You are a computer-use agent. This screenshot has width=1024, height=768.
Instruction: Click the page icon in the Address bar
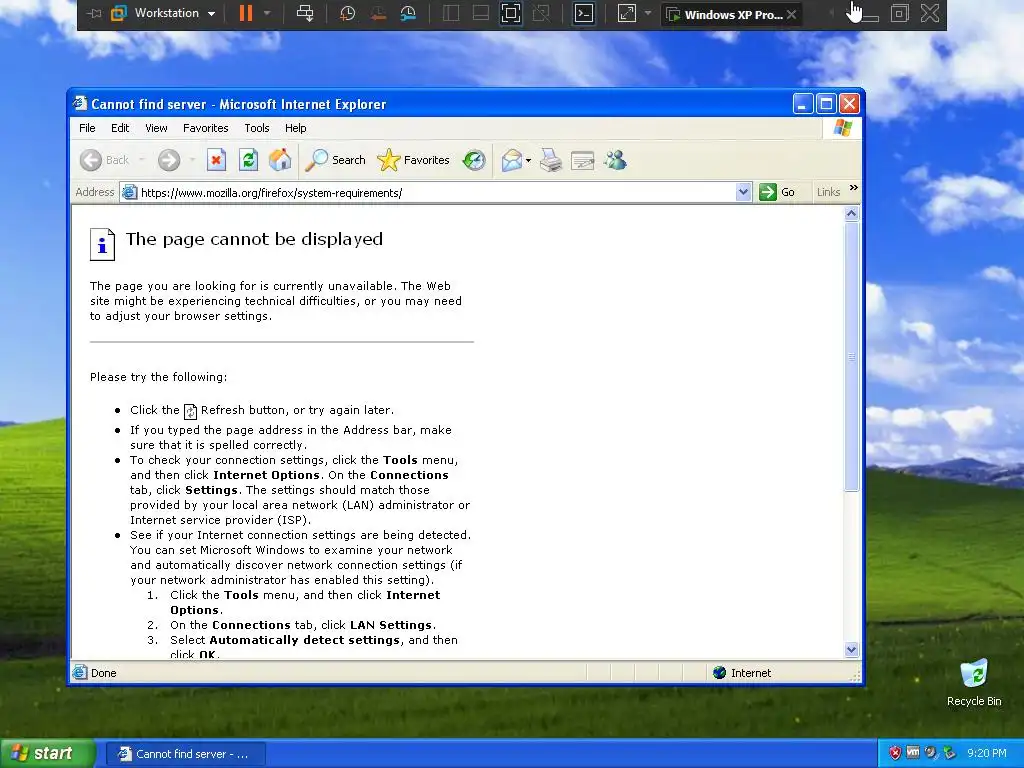pos(129,193)
